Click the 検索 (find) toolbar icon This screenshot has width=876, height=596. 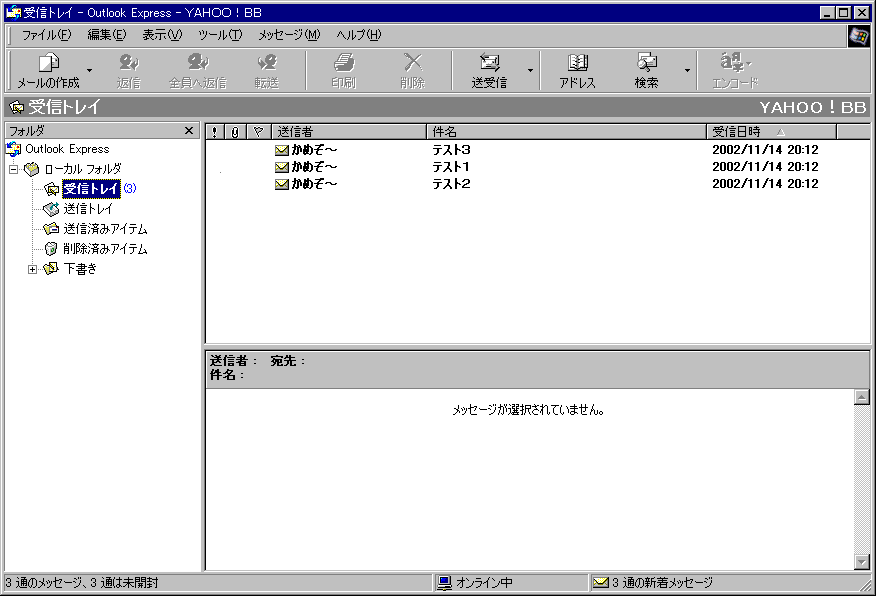646,70
